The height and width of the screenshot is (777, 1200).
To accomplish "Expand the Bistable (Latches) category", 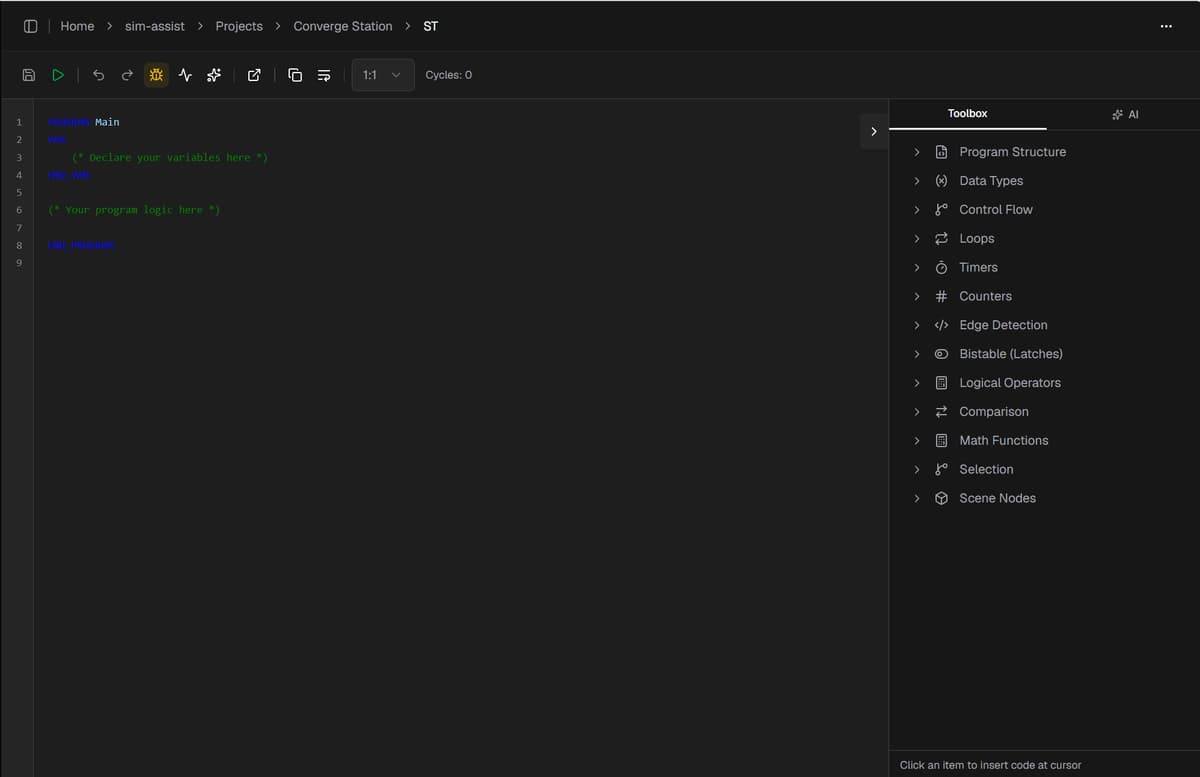I will [x=1010, y=354].
